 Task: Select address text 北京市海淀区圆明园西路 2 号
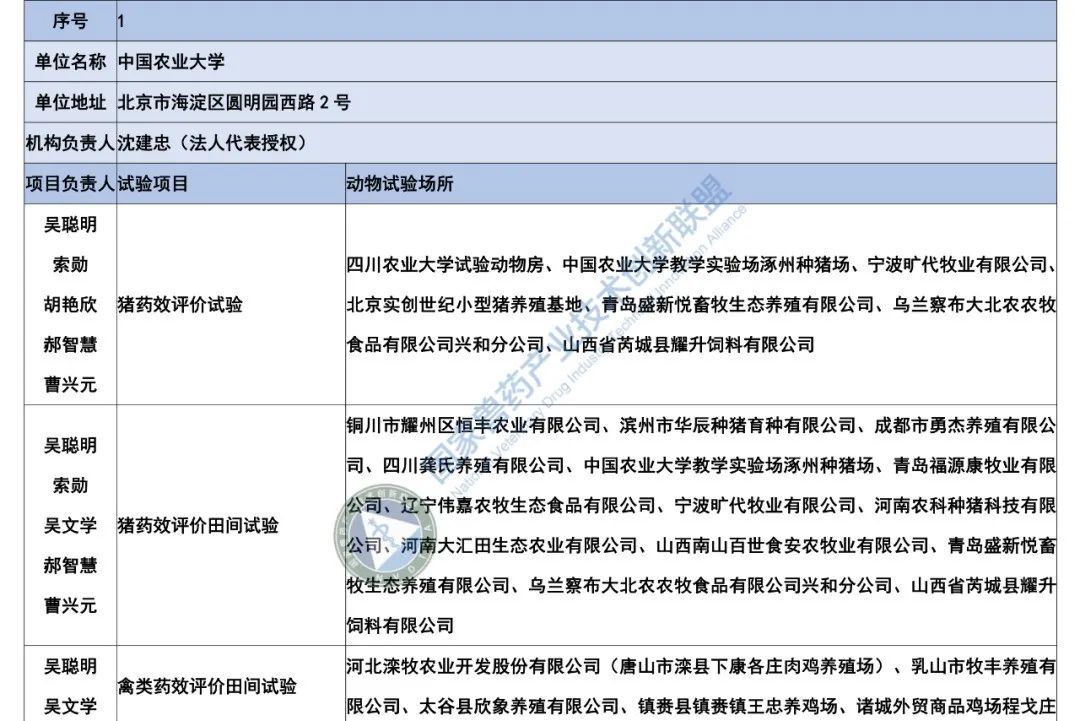pyautogui.click(x=234, y=103)
